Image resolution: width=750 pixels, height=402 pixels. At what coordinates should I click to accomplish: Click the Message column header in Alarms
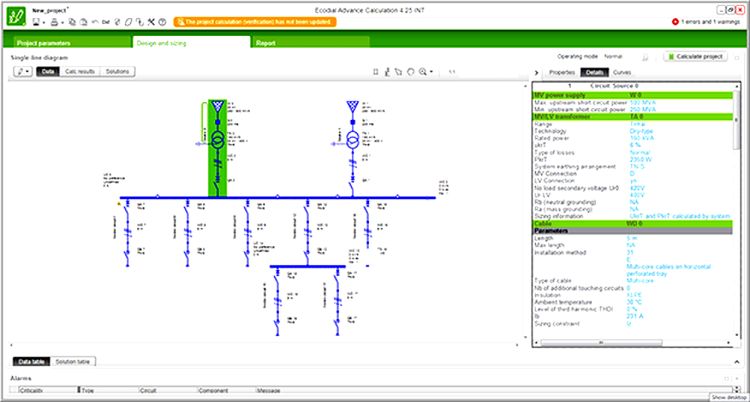(493, 391)
